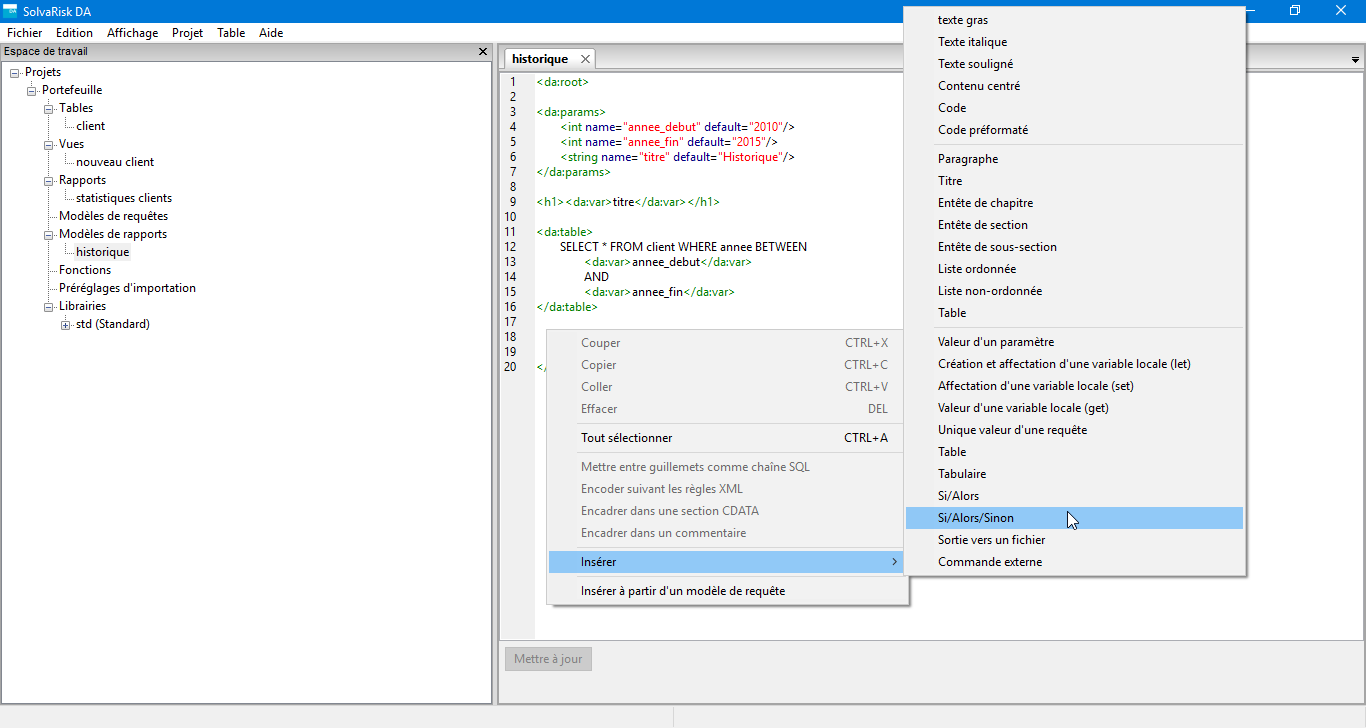
Task: Open the Affichage menu
Action: tap(132, 33)
